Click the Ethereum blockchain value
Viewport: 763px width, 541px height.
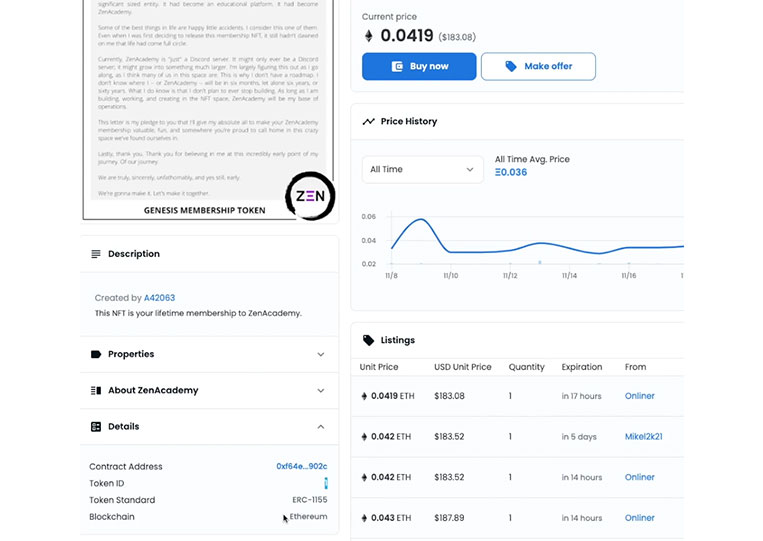[x=309, y=516]
